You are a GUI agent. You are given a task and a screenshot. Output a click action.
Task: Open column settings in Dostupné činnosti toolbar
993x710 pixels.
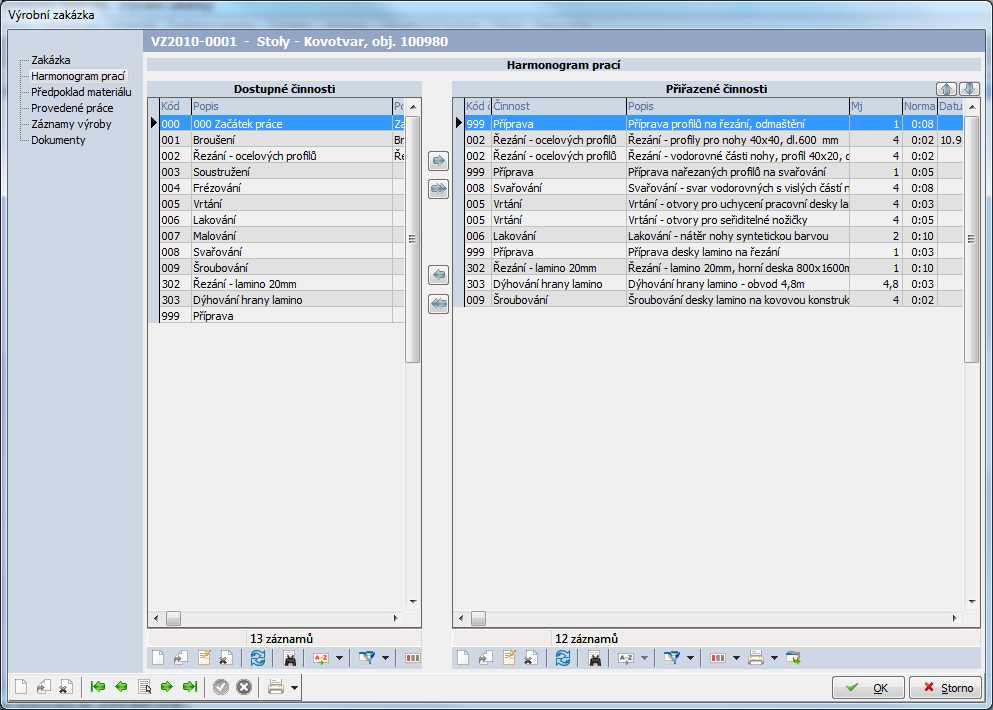[x=412, y=658]
